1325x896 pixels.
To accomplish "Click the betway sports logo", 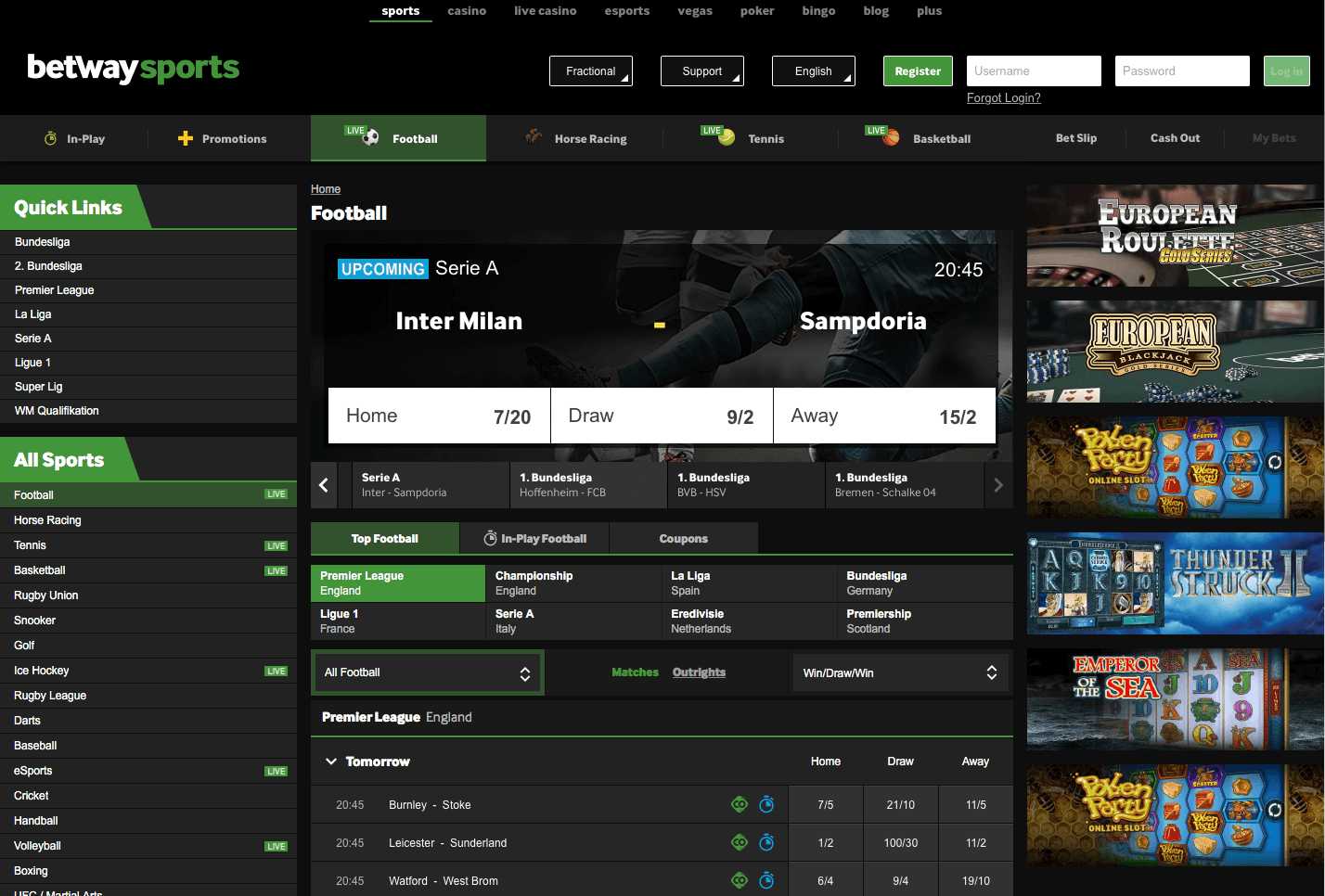I will [x=134, y=68].
